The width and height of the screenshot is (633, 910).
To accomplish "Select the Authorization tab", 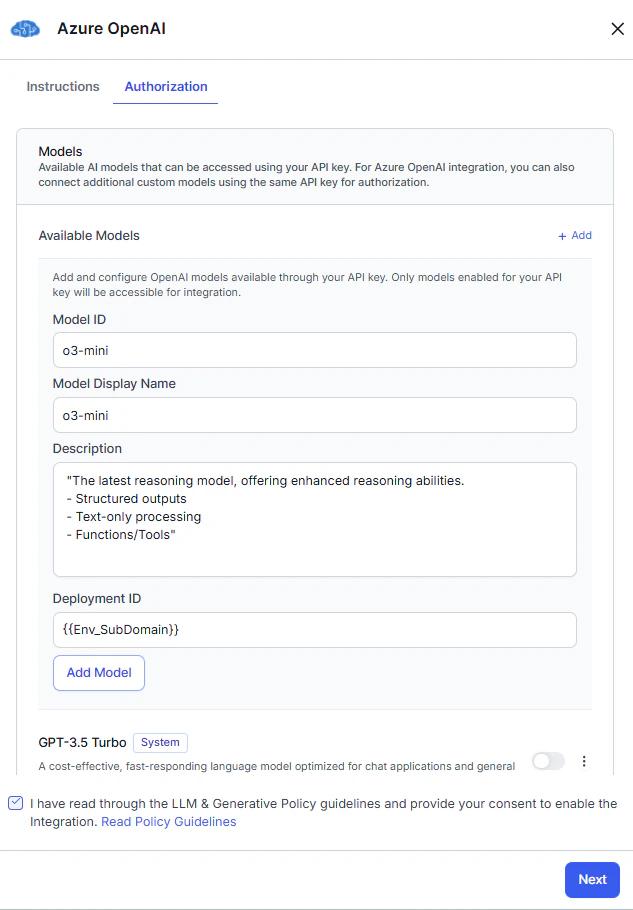I will pos(165,87).
